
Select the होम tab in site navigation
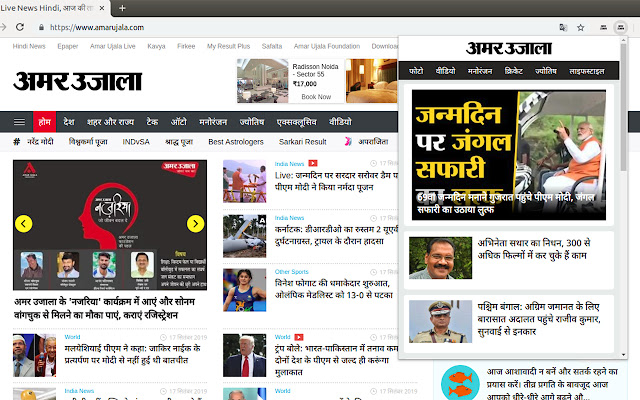(44, 122)
